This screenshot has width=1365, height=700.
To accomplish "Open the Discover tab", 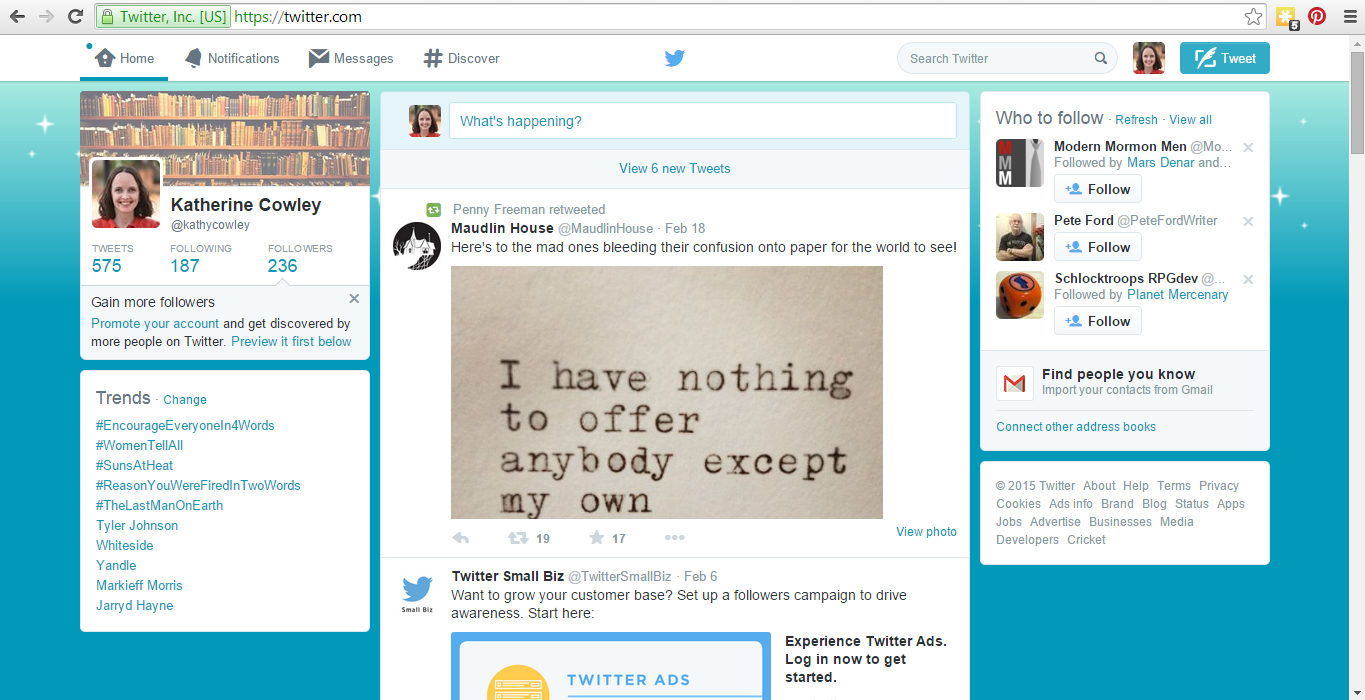I will pyautogui.click(x=461, y=58).
